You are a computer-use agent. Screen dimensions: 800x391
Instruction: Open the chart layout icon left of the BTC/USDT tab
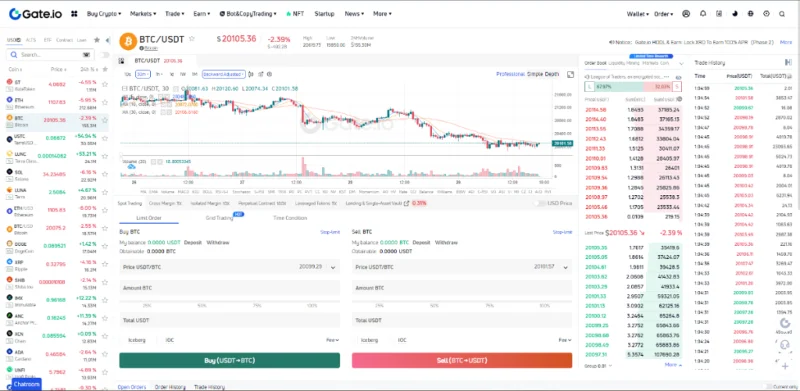point(121,61)
